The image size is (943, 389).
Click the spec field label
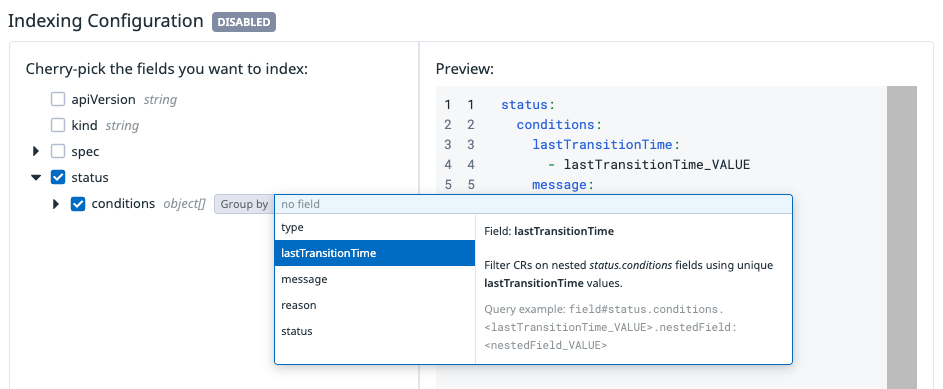click(x=85, y=152)
